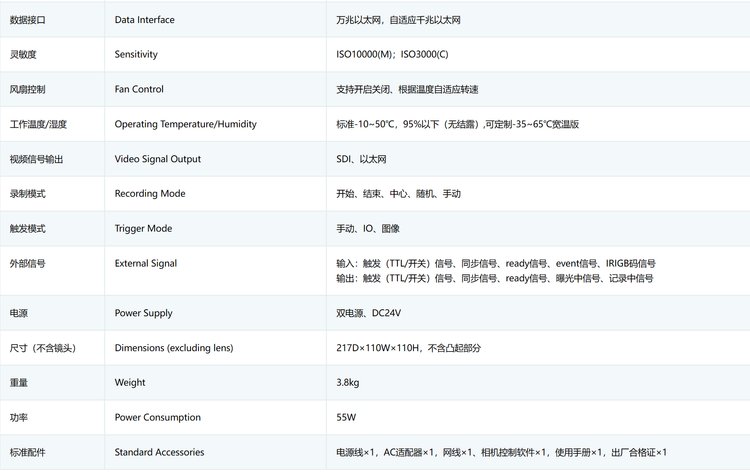Click the 'Video Signal Output' label

[x=158, y=159]
